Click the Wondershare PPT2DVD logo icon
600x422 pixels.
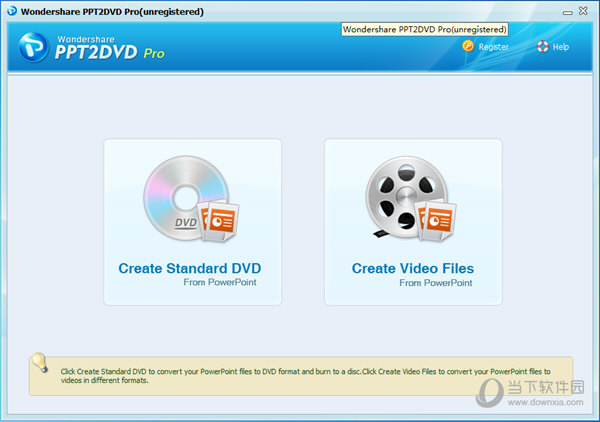[x=34, y=47]
